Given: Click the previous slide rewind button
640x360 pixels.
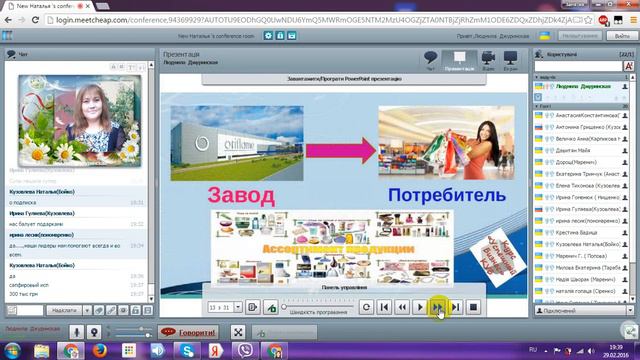Looking at the screenshot, I should point(402,307).
